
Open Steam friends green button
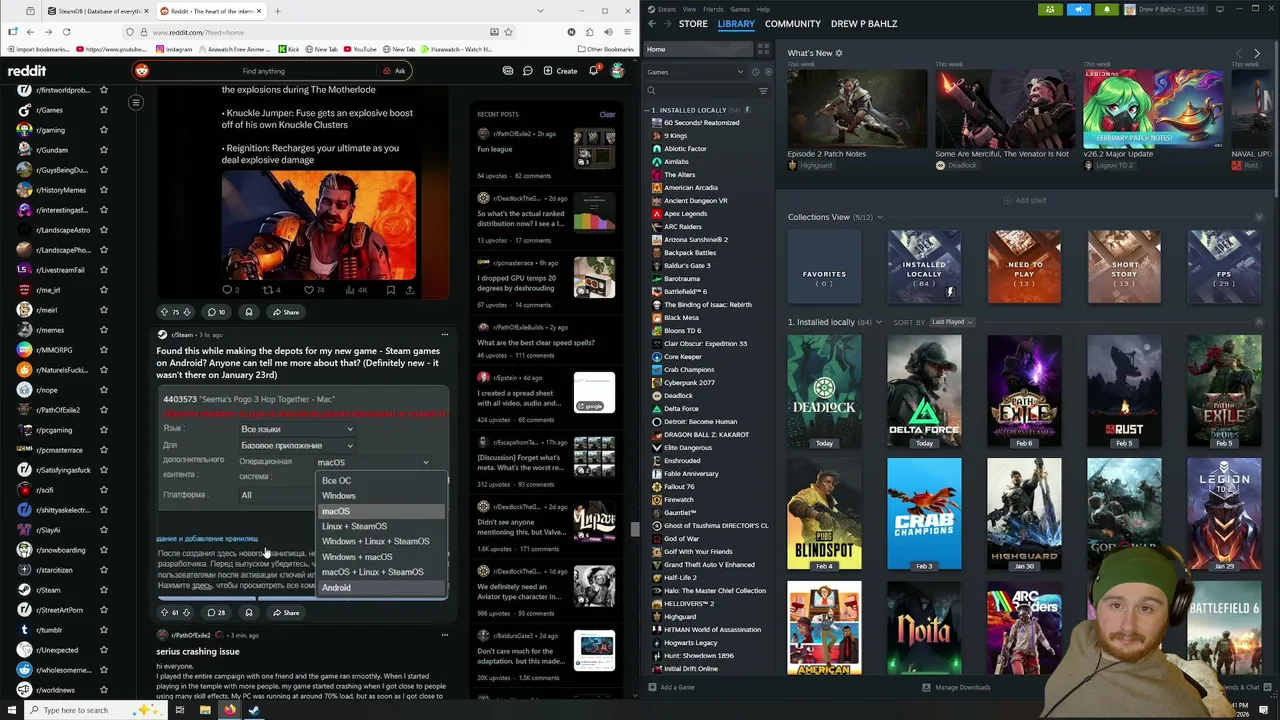pyautogui.click(x=1050, y=9)
